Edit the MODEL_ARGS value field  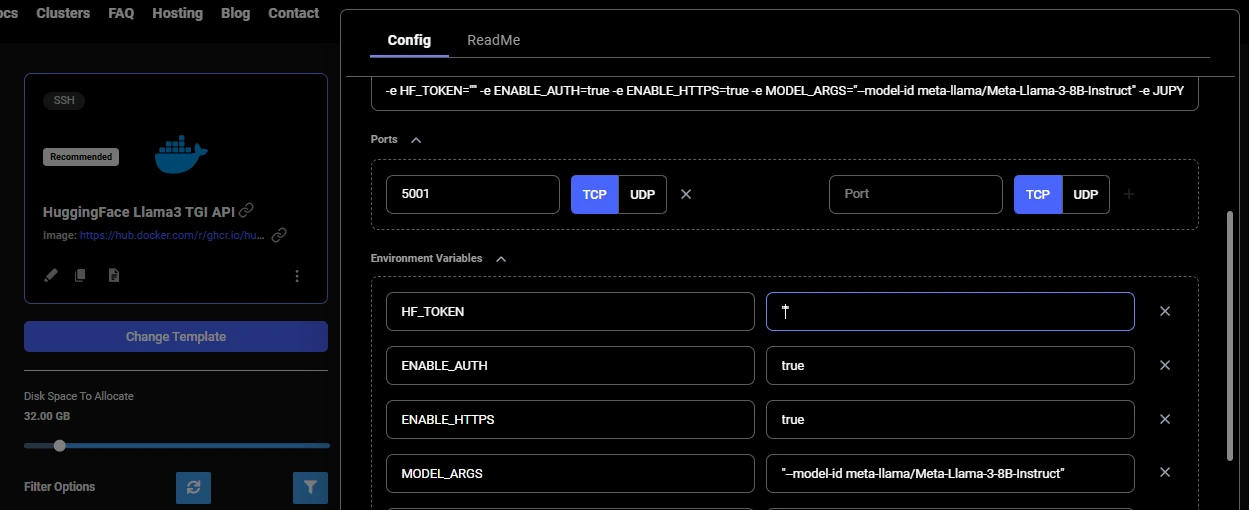[950, 473]
